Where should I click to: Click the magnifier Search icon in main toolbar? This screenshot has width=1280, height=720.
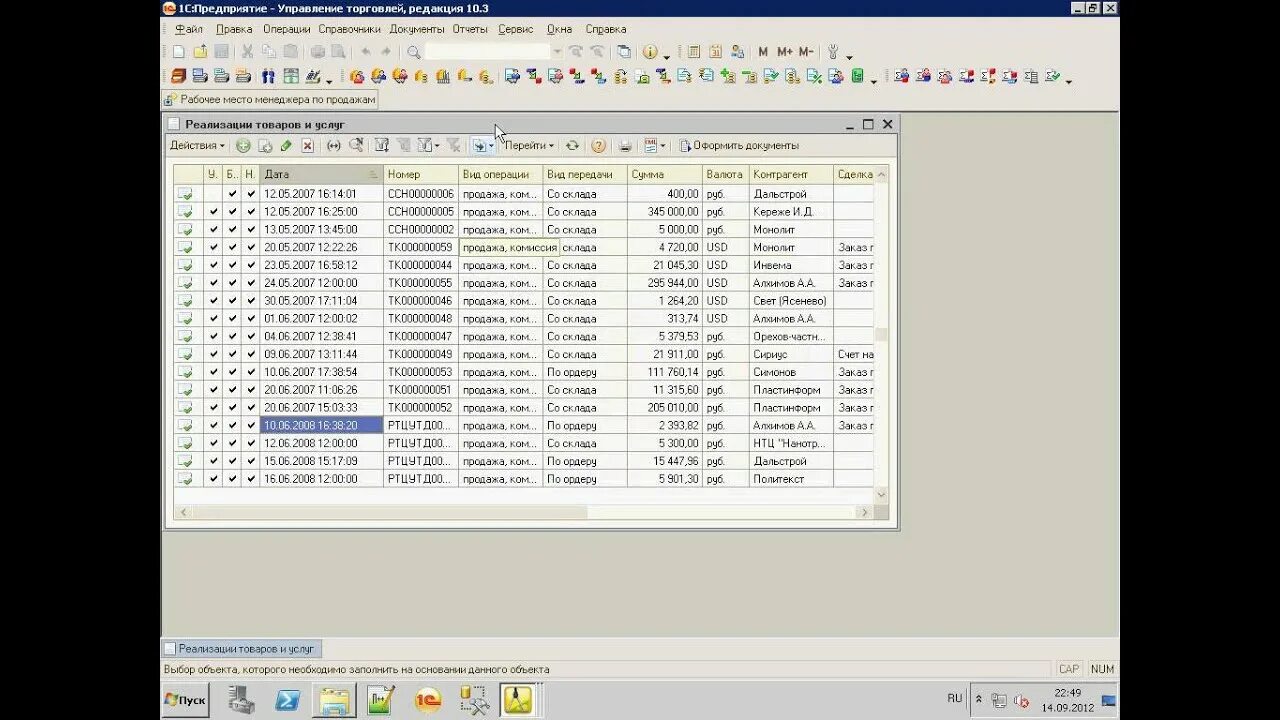414,52
